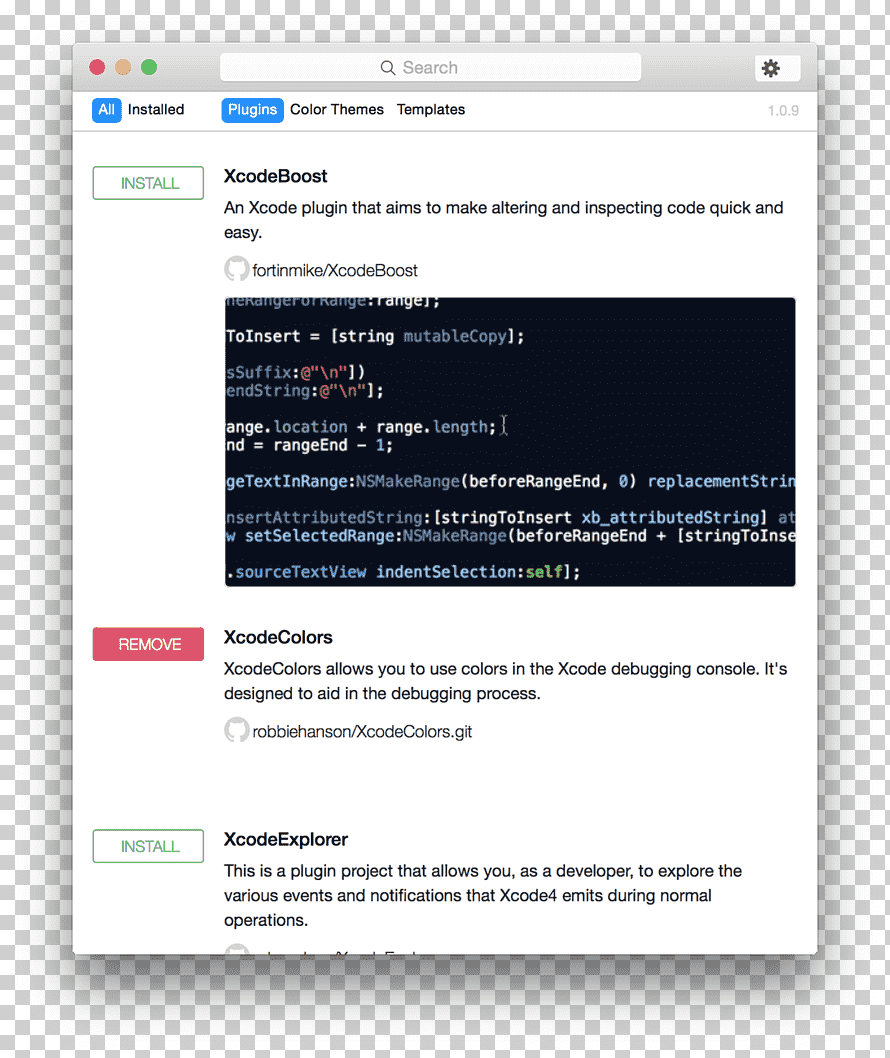Open the GitHub icon beside fortinmike/XcodeBoost
Viewport: 890px width, 1058px height.
pyautogui.click(x=236, y=269)
